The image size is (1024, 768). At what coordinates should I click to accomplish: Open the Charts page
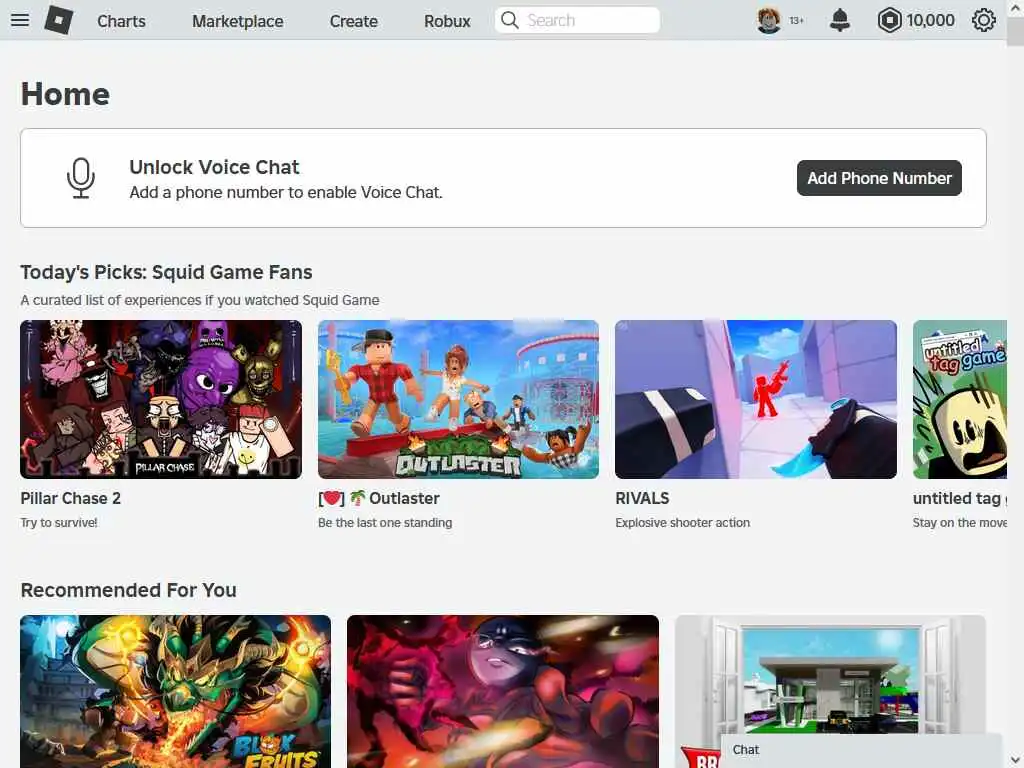coord(121,21)
